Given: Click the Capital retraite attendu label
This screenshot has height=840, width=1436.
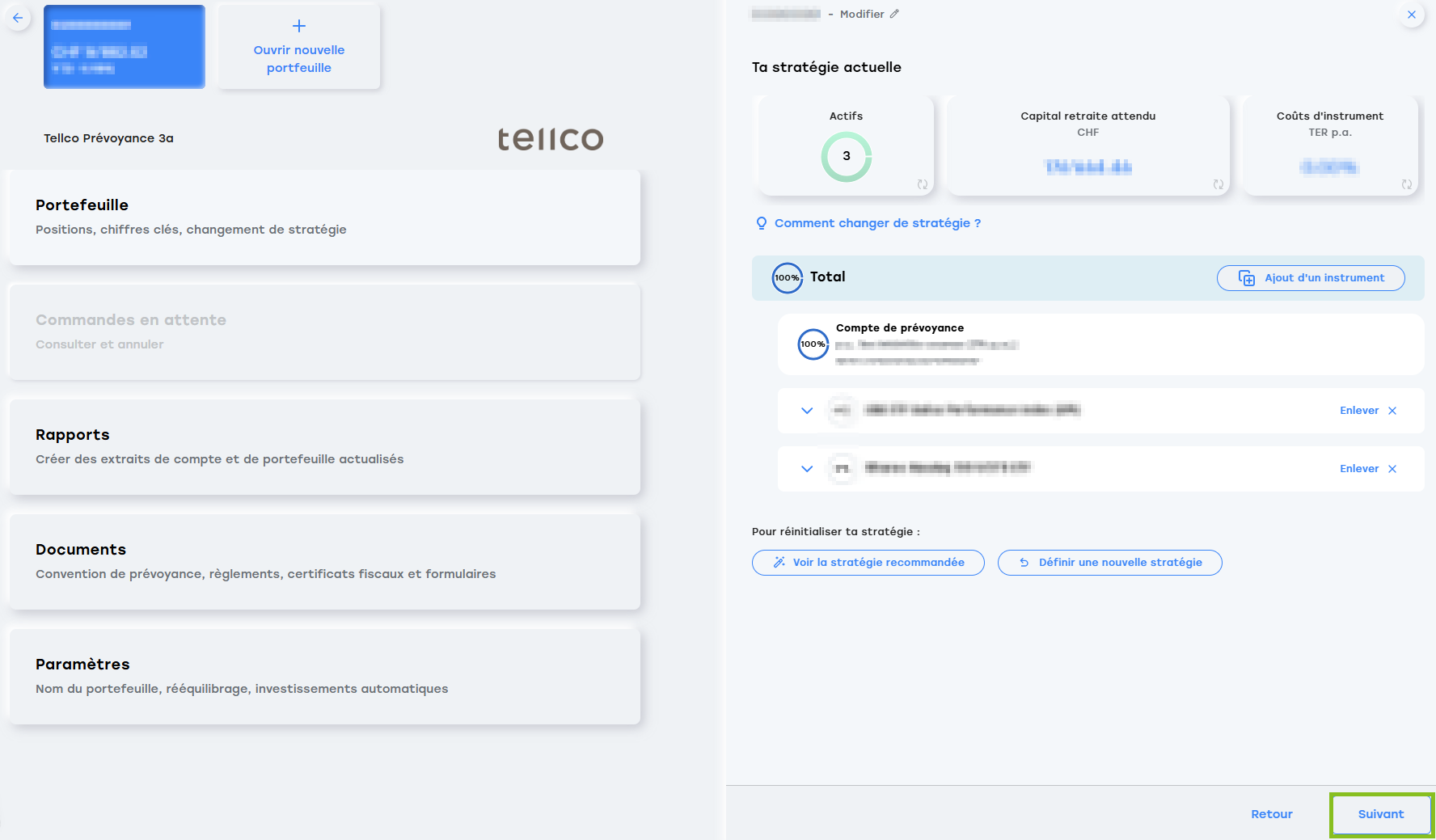Looking at the screenshot, I should click(1088, 116).
